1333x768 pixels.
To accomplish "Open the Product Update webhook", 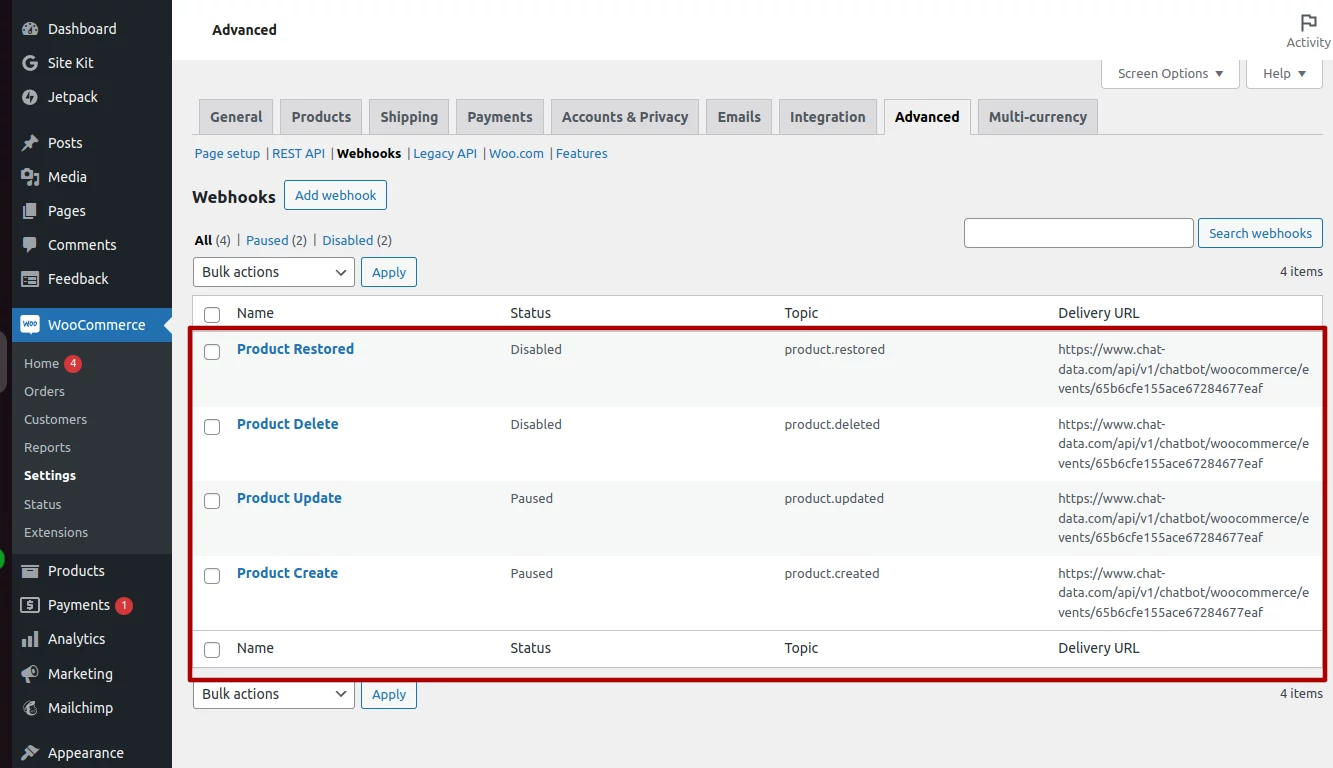I will 289,498.
